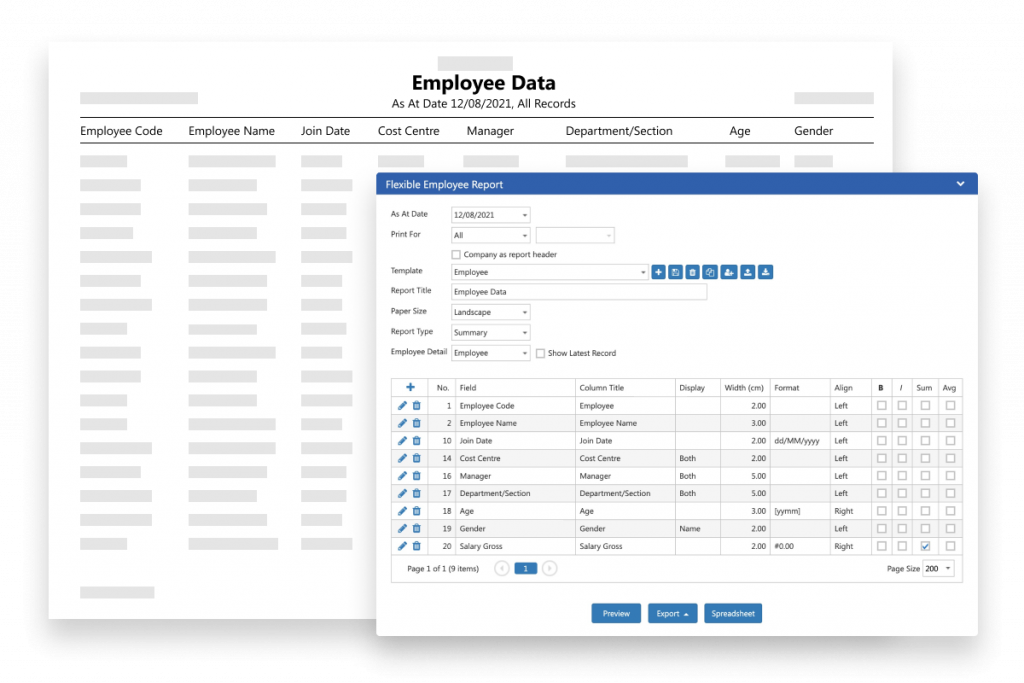
Task: Click the template download icon
Action: click(x=765, y=272)
